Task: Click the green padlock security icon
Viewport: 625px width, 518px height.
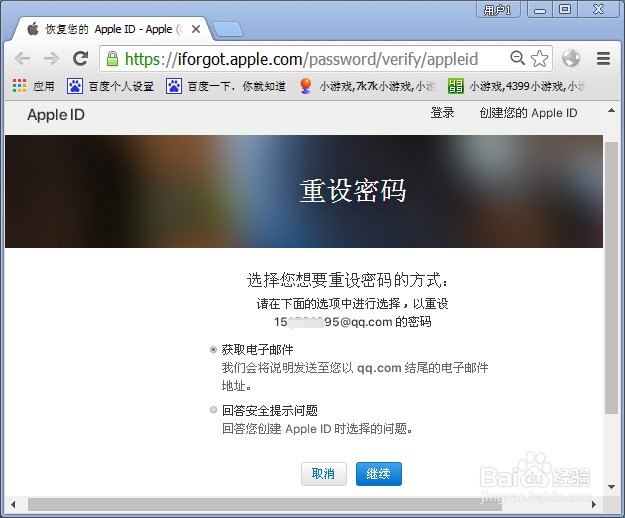Action: [x=112, y=59]
